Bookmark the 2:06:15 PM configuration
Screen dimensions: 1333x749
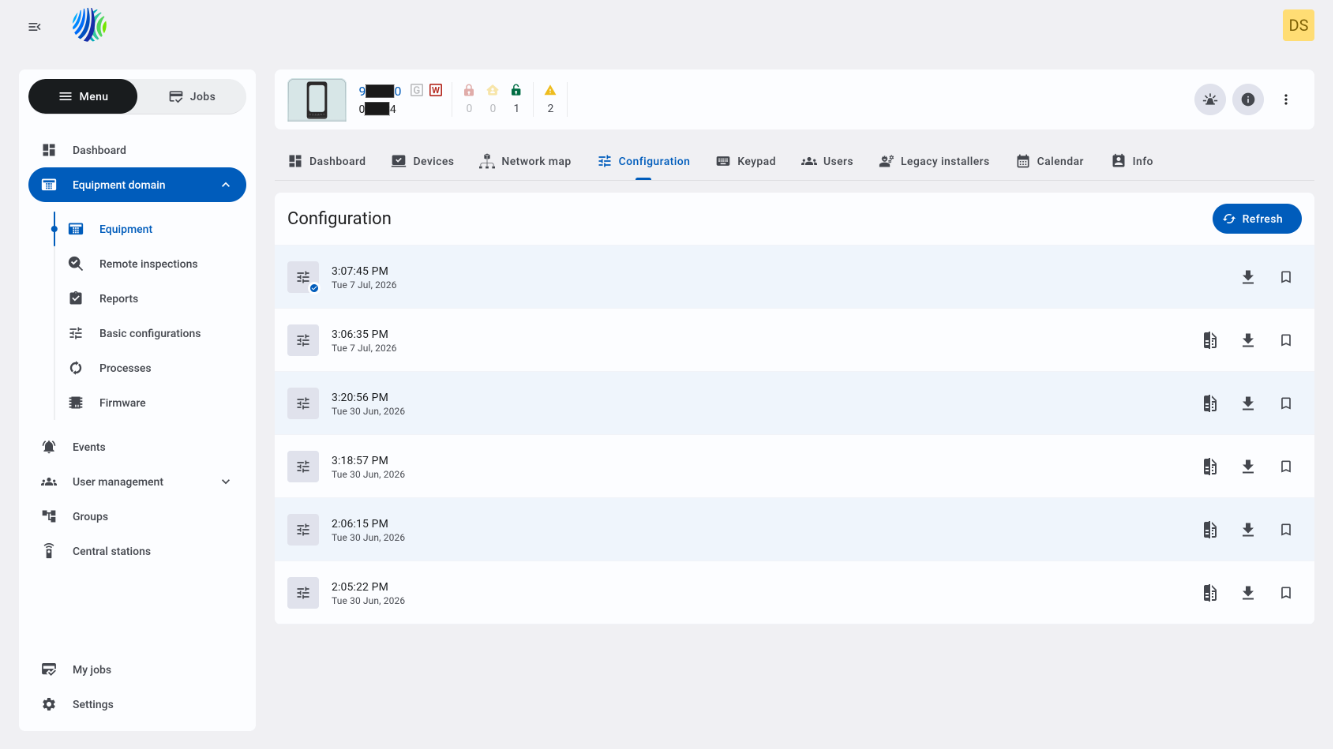(1286, 529)
